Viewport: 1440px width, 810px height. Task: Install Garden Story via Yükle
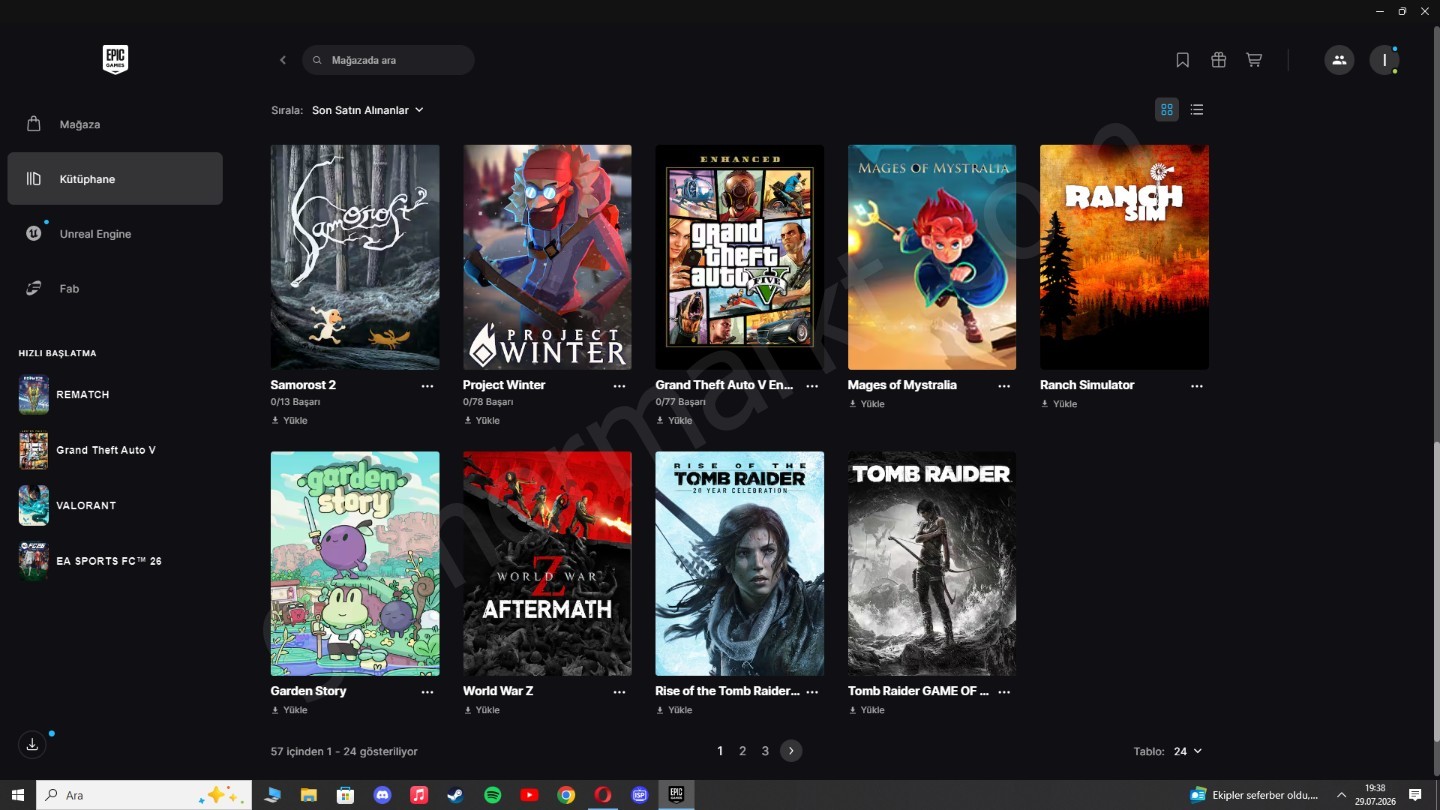[290, 710]
